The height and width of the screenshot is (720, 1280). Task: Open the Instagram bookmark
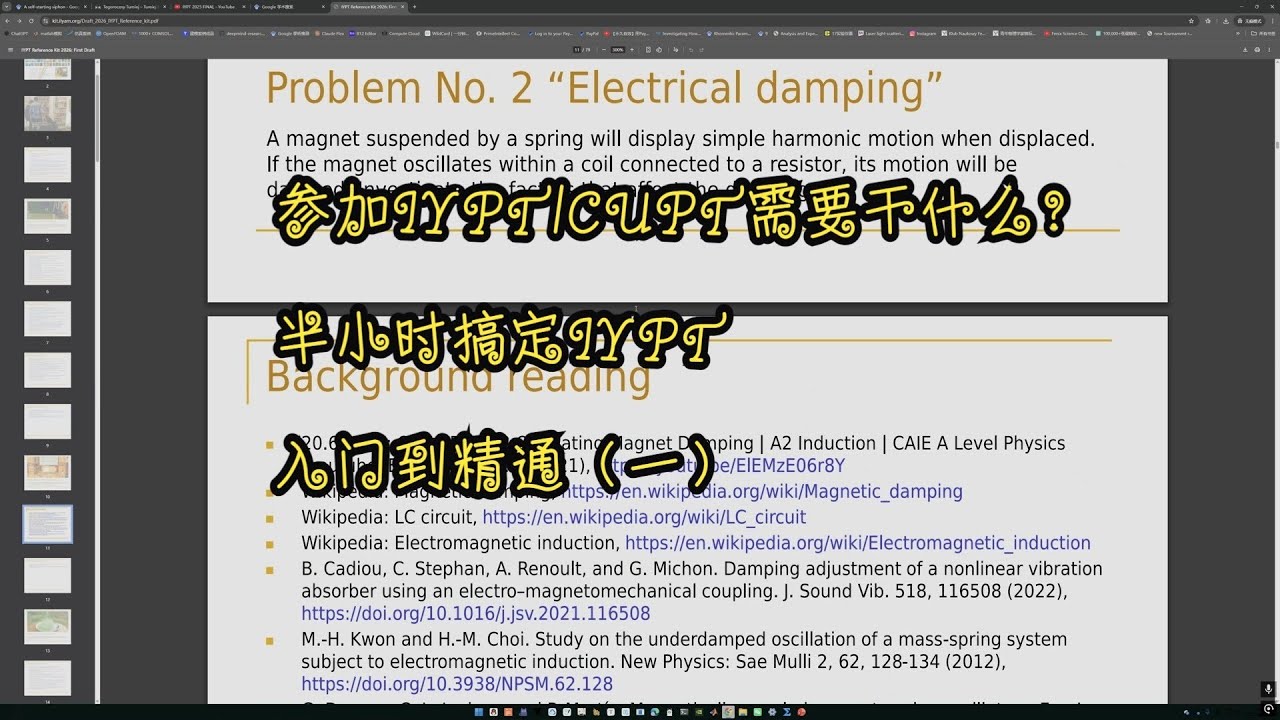[x=924, y=33]
